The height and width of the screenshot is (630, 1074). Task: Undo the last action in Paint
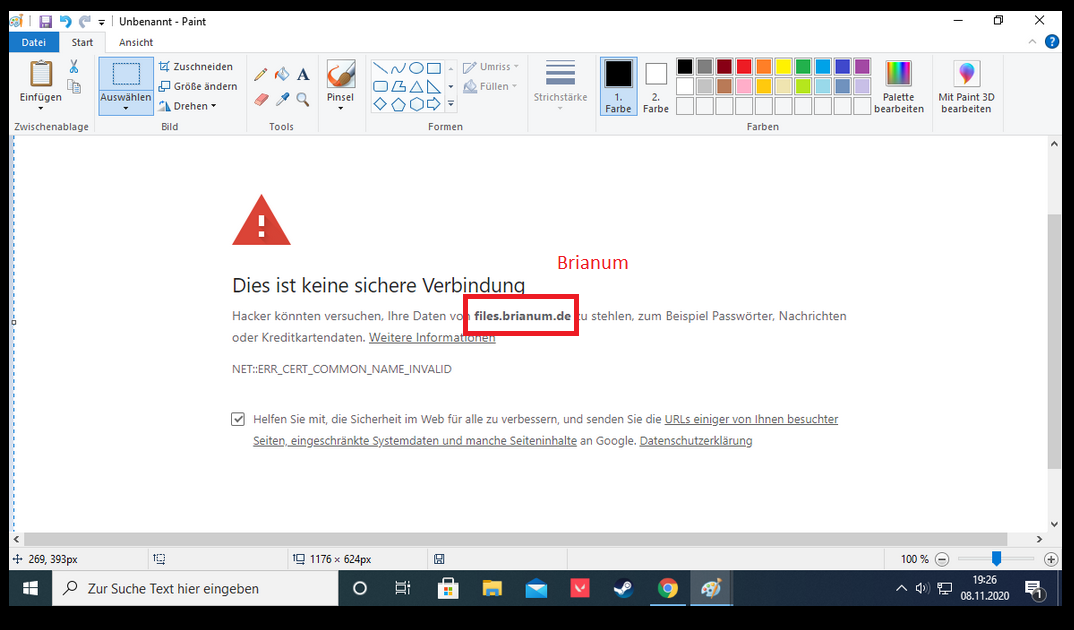(x=65, y=21)
